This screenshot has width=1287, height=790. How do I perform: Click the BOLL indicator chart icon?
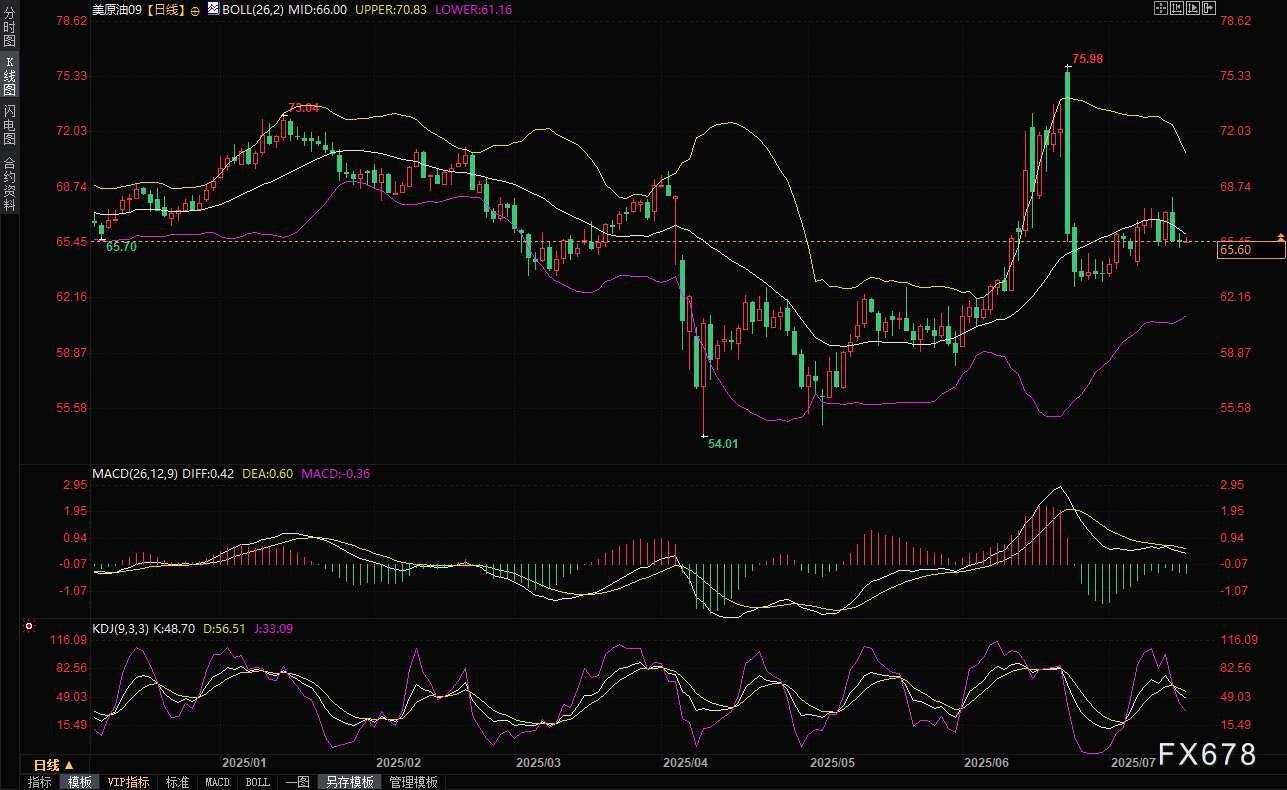pos(213,8)
